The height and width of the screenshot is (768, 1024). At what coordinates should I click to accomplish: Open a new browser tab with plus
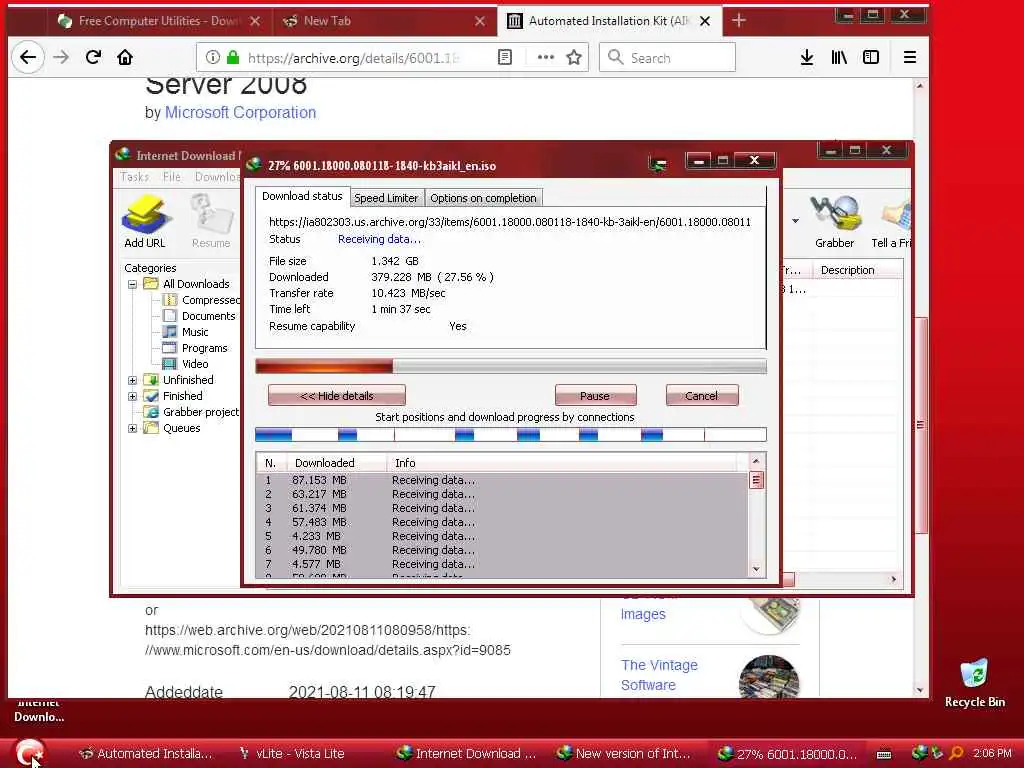pyautogui.click(x=739, y=21)
